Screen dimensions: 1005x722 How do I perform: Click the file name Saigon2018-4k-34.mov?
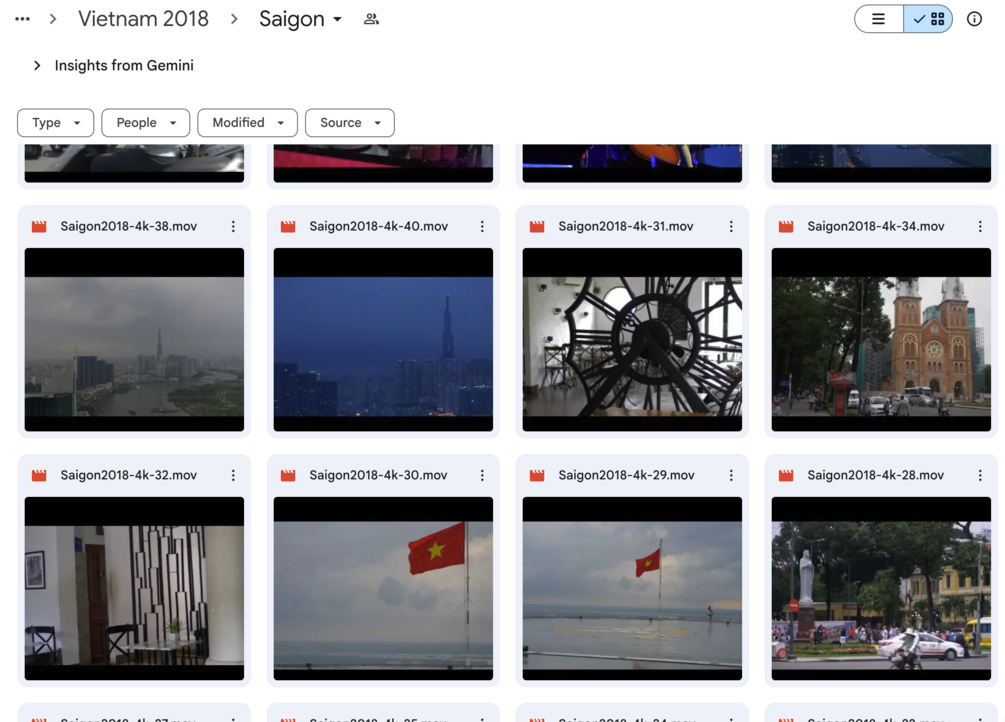876,226
